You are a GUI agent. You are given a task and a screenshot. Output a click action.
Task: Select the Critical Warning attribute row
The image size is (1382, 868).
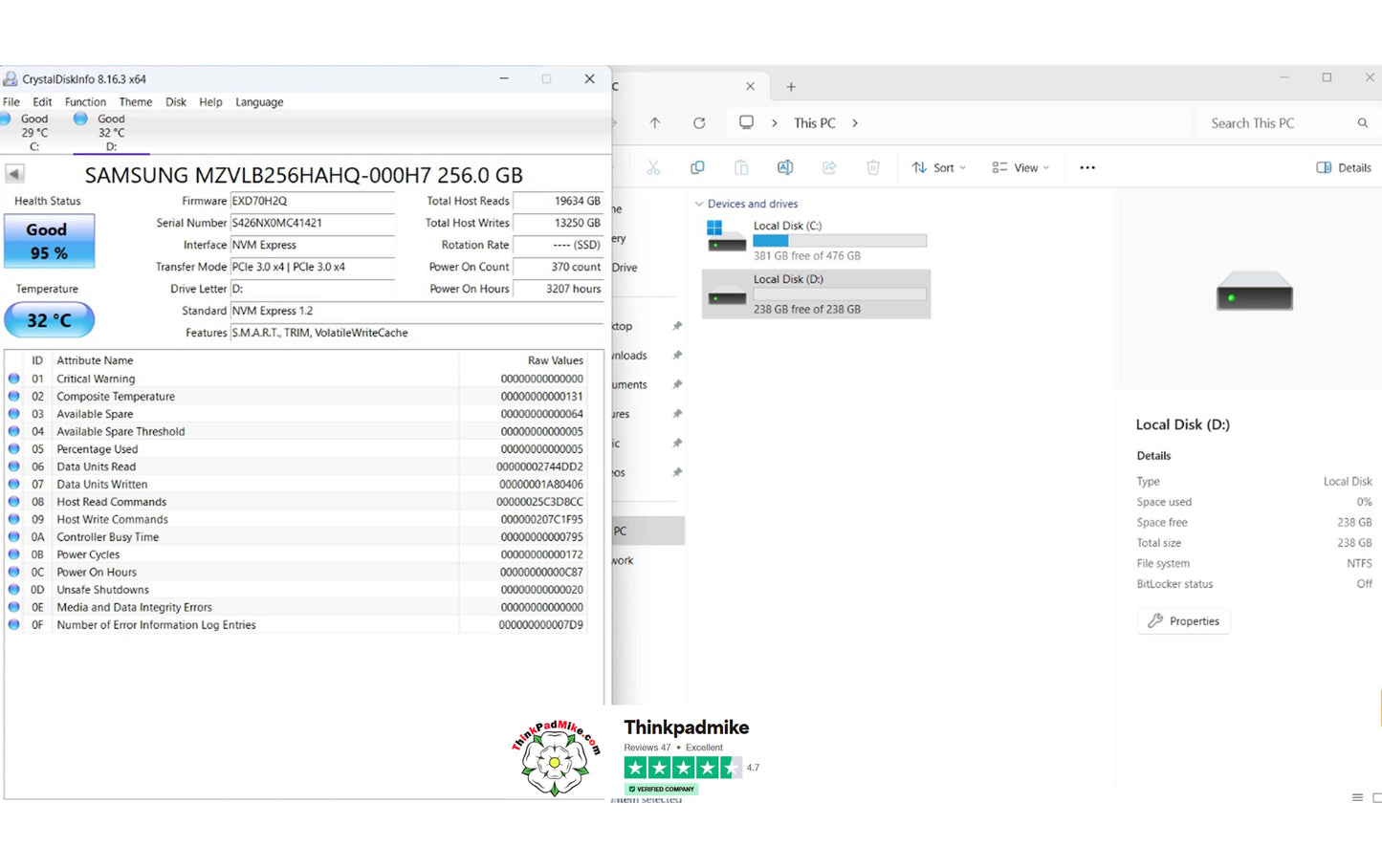296,379
